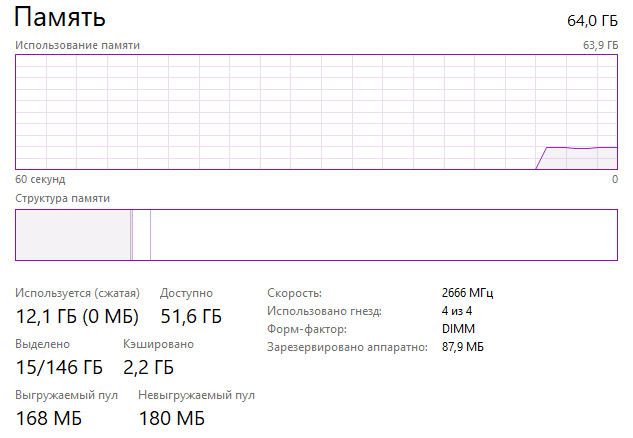Click the "Память" heading
The height and width of the screenshot is (438, 633).
tap(59, 17)
